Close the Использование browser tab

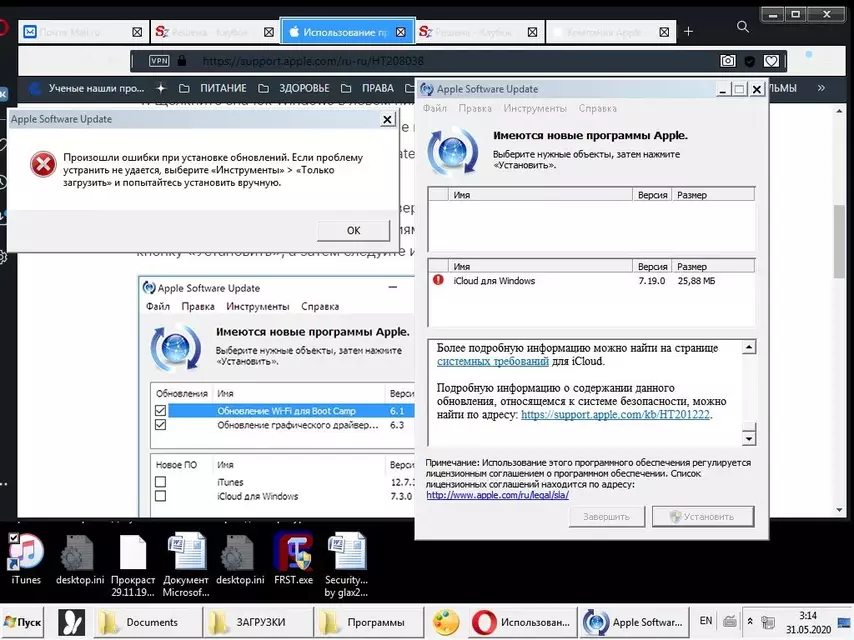(x=401, y=32)
